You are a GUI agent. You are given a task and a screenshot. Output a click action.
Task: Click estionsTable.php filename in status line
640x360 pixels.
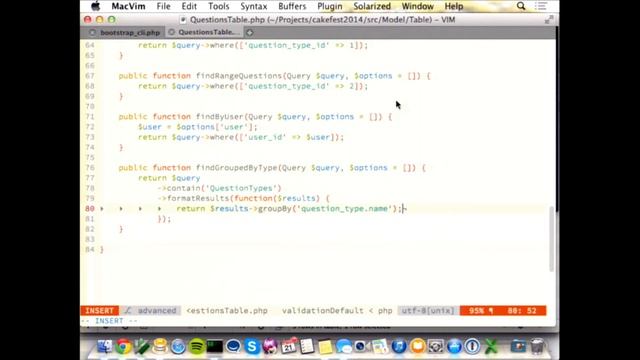pos(227,311)
